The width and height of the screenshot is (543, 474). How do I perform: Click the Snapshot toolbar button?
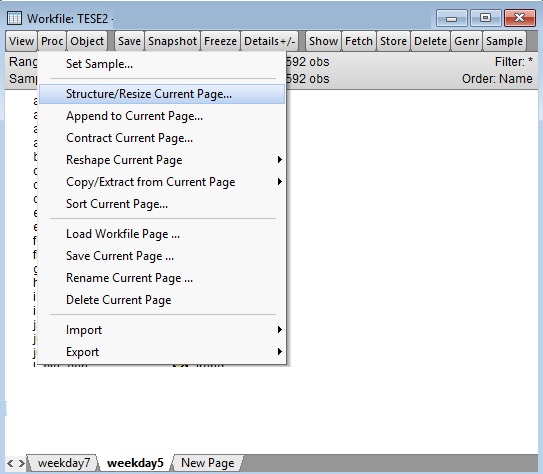[x=172, y=41]
